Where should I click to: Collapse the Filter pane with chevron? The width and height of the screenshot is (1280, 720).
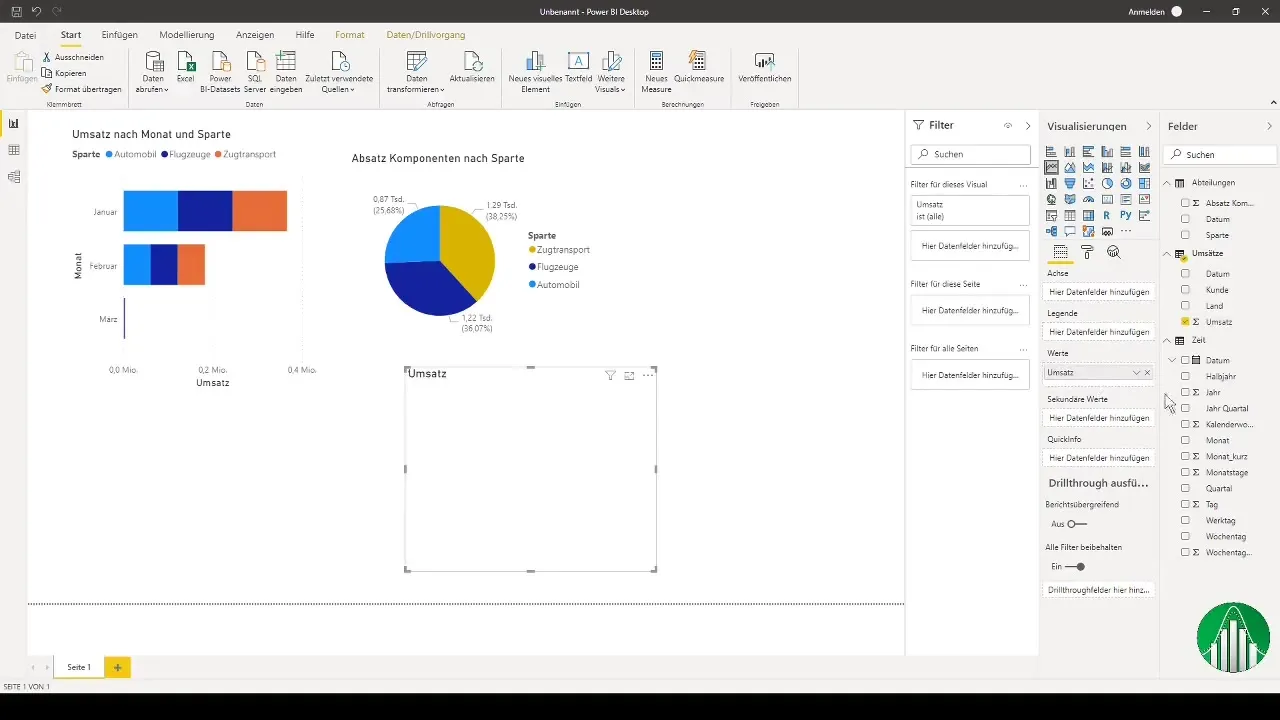[x=1028, y=126]
